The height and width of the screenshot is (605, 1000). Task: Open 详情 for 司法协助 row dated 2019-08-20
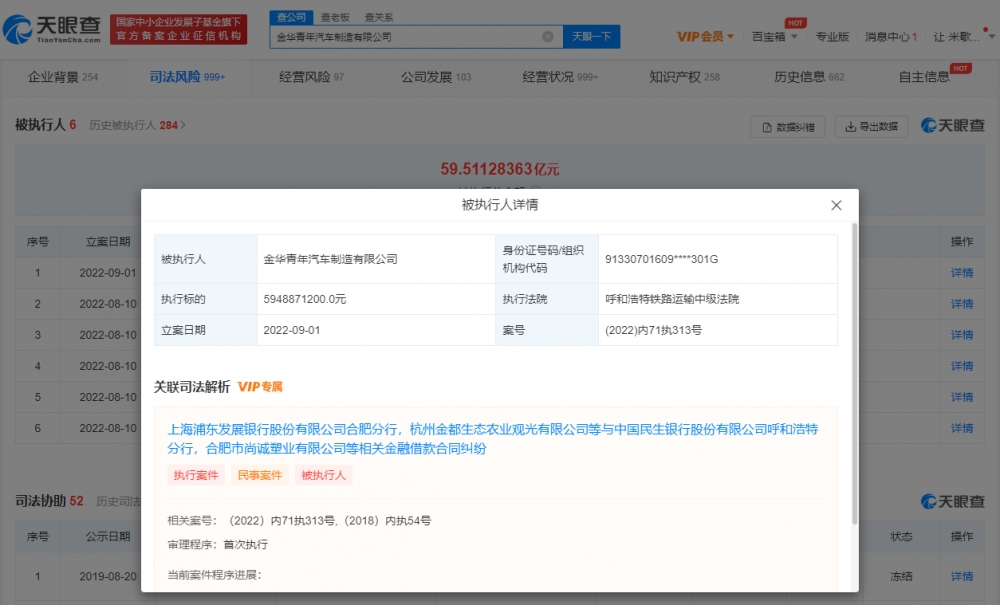click(962, 576)
